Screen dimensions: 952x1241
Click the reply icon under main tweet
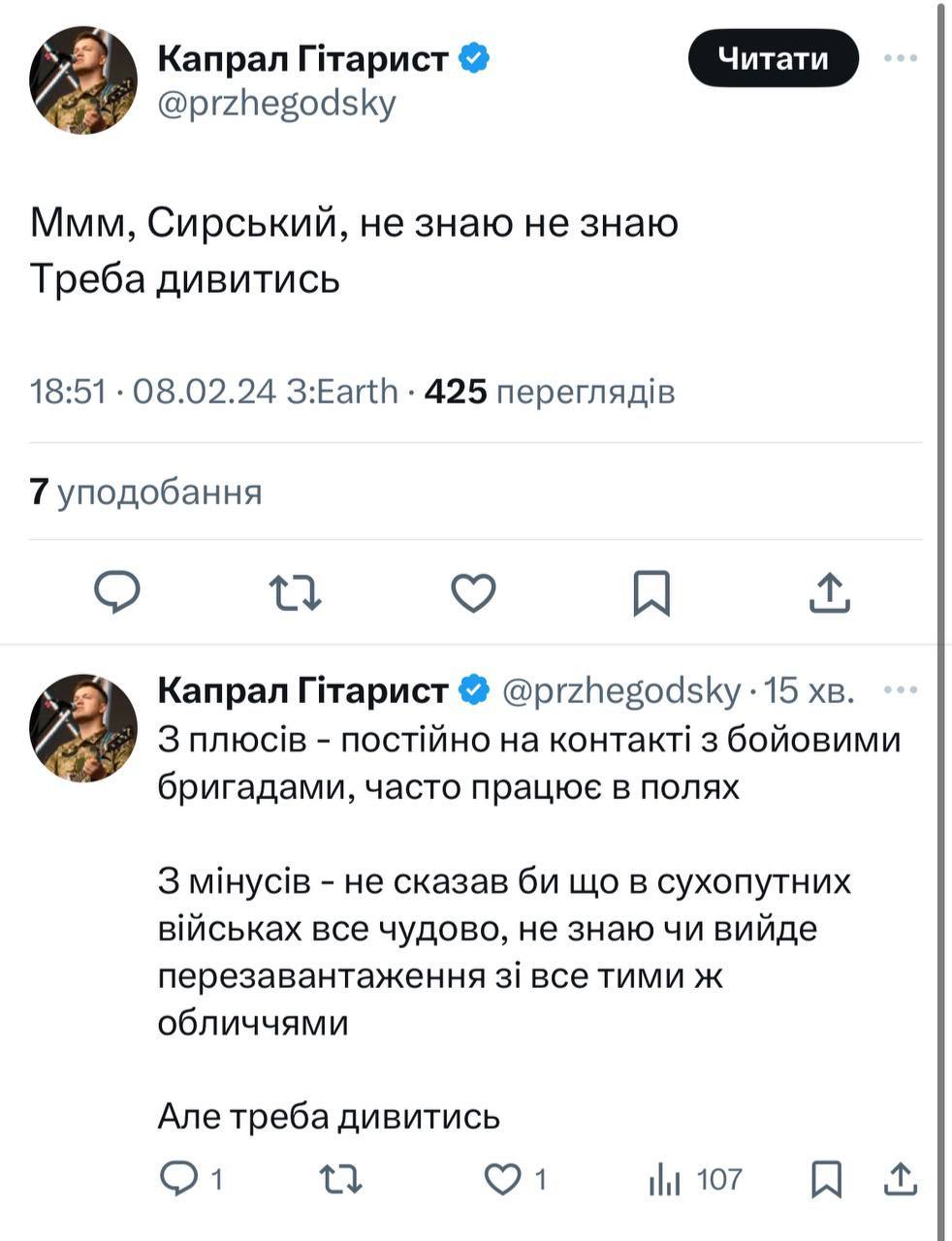click(x=117, y=592)
